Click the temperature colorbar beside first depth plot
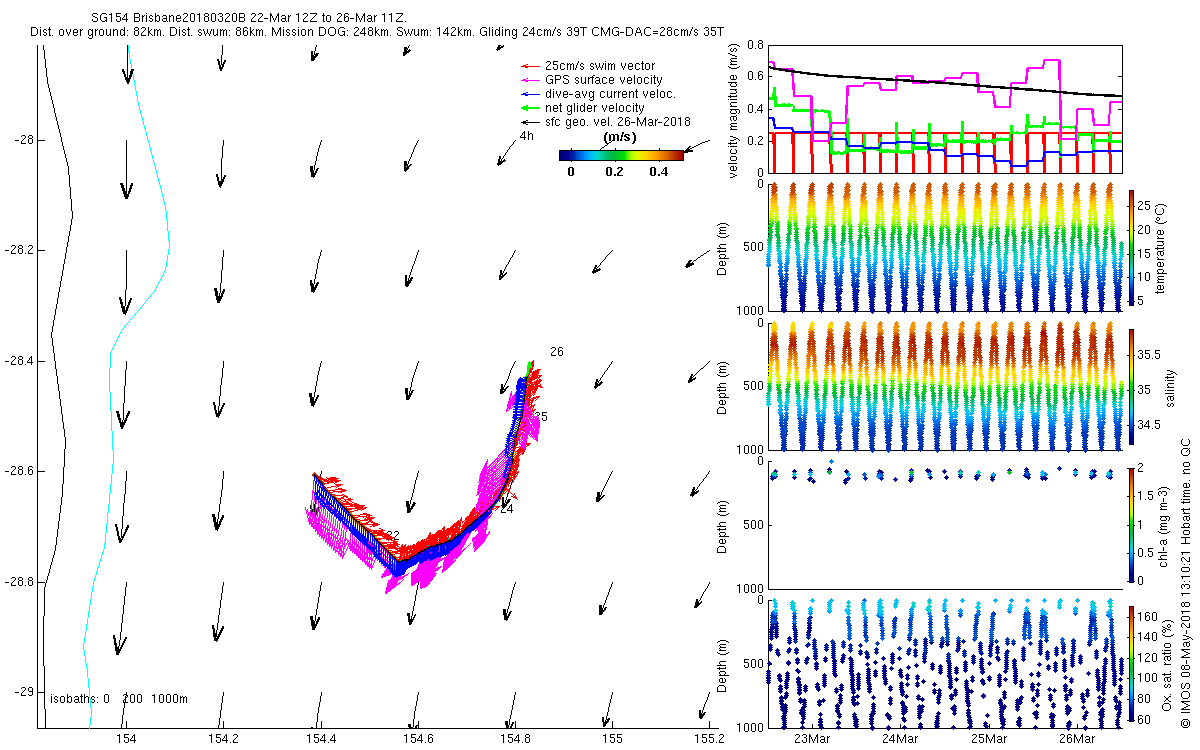 [1131, 247]
